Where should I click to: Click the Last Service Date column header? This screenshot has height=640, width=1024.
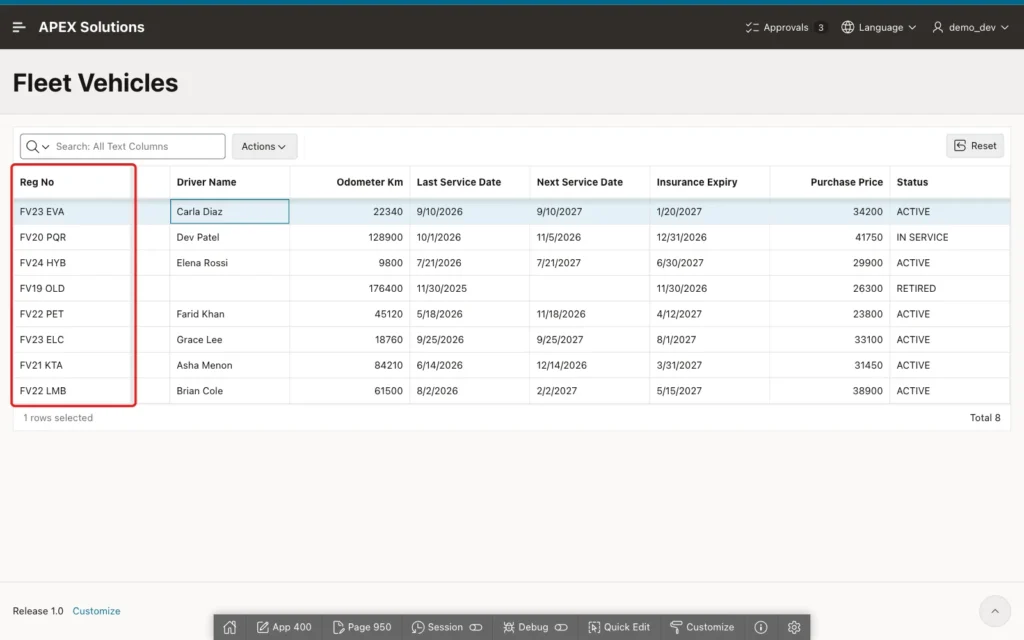(x=470, y=182)
